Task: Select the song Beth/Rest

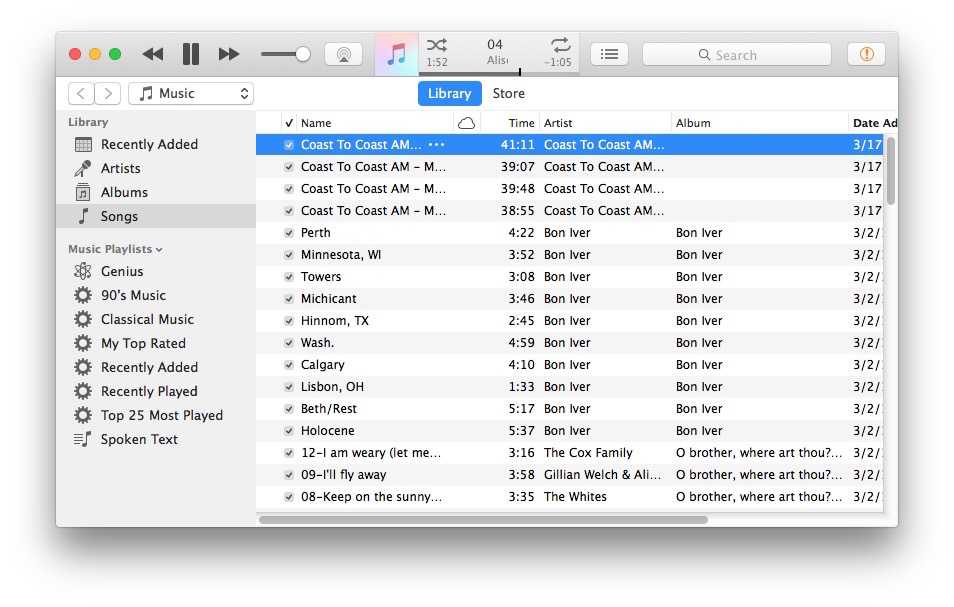Action: pos(569,409)
